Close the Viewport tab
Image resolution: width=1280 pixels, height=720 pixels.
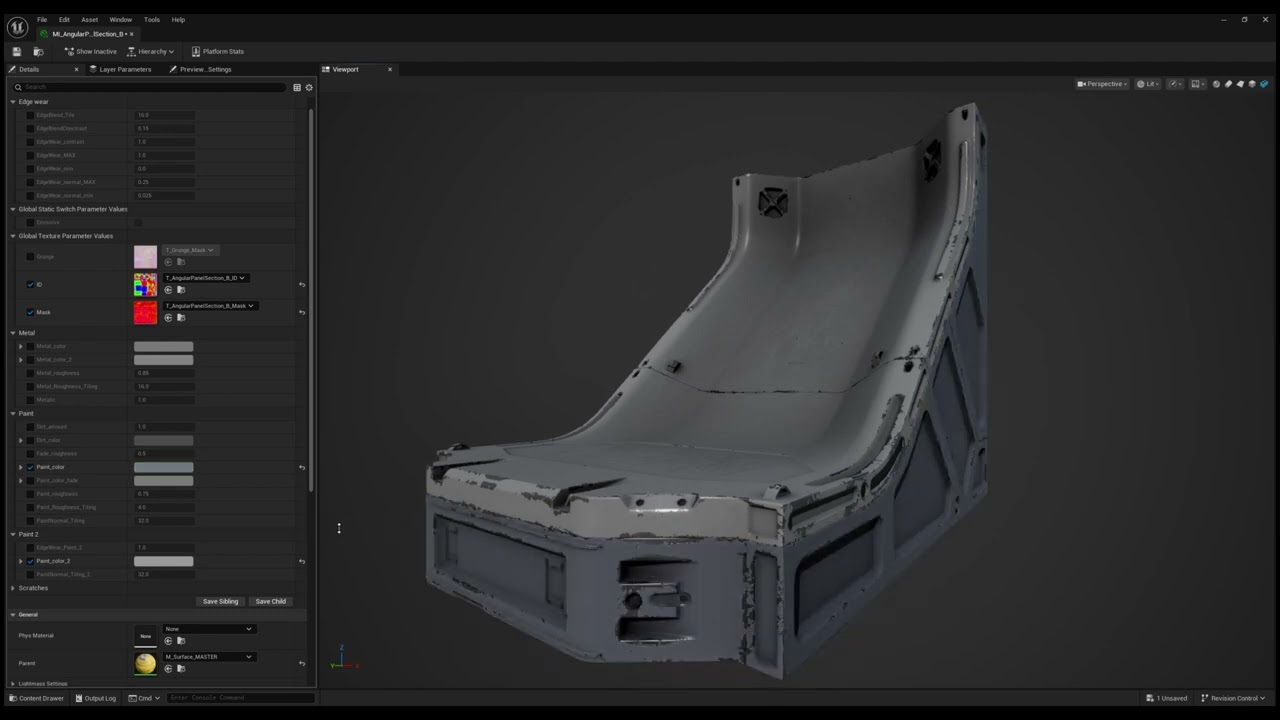click(390, 69)
